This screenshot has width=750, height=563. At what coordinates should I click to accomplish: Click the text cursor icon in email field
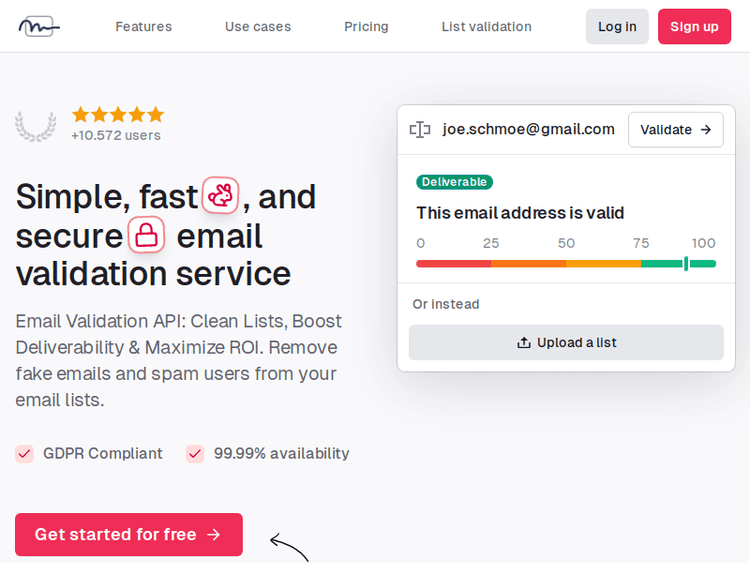point(420,130)
